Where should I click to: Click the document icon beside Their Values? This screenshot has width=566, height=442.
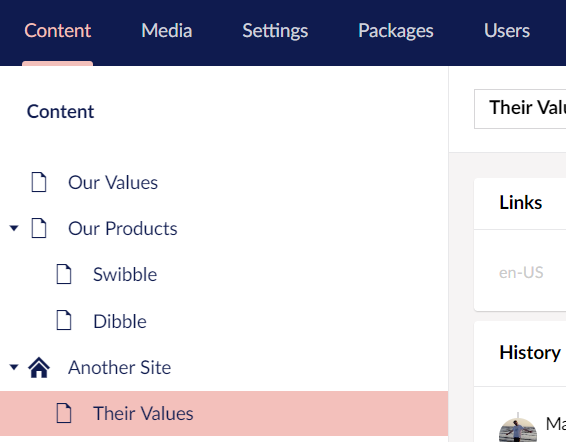64,413
